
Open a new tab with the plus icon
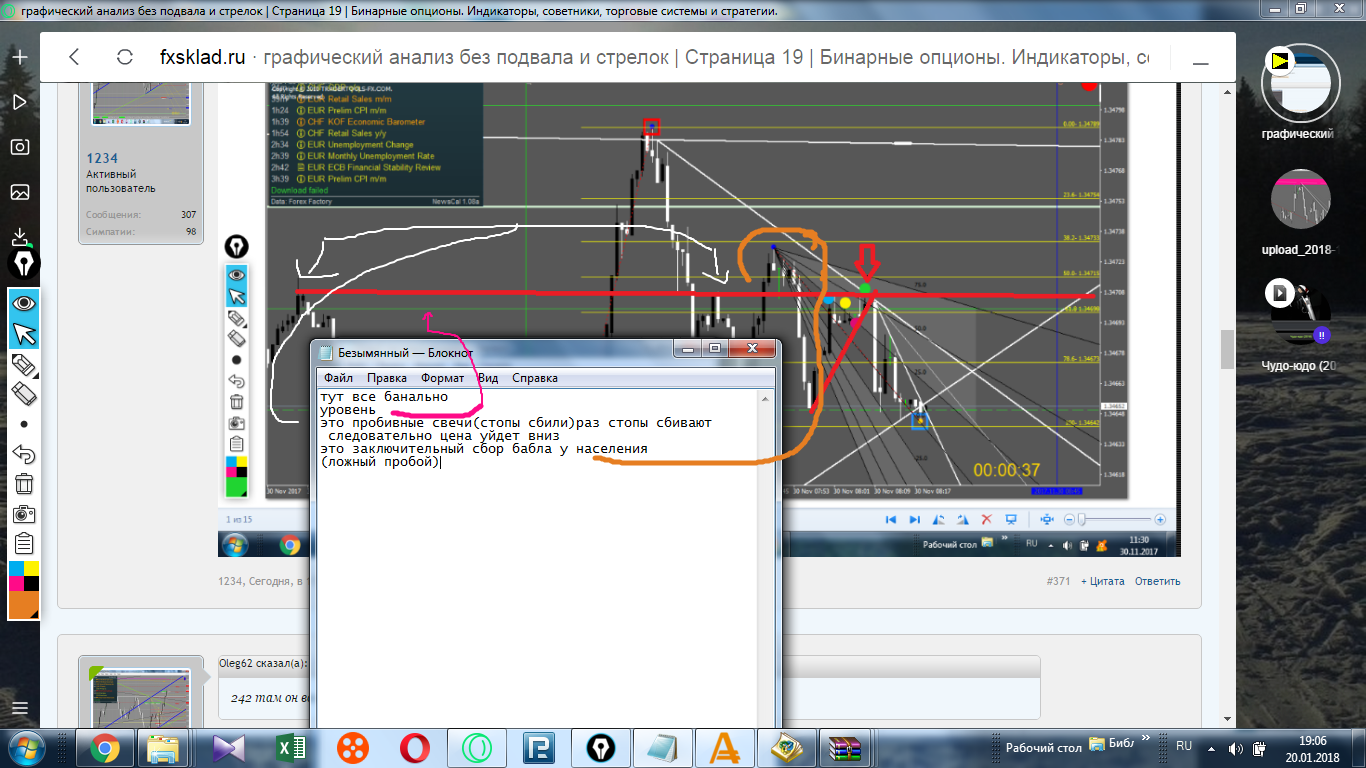(19, 57)
